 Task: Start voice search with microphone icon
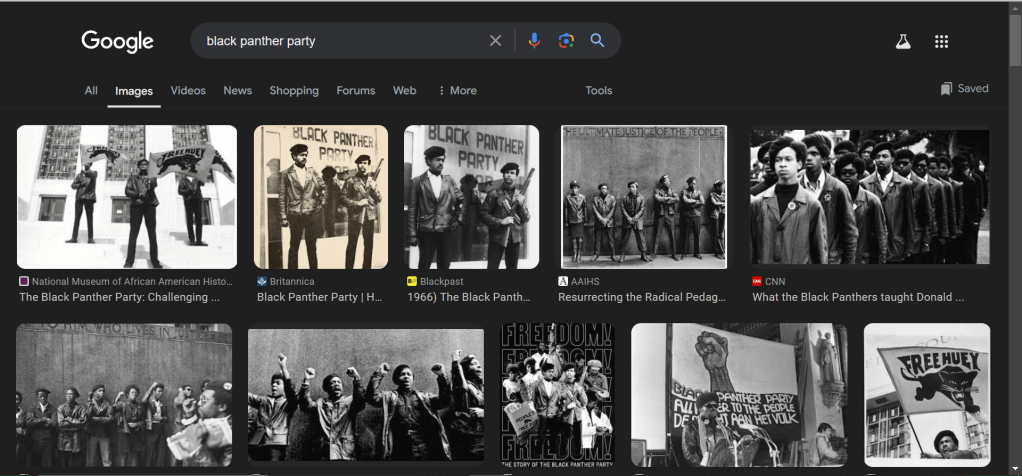coord(534,41)
